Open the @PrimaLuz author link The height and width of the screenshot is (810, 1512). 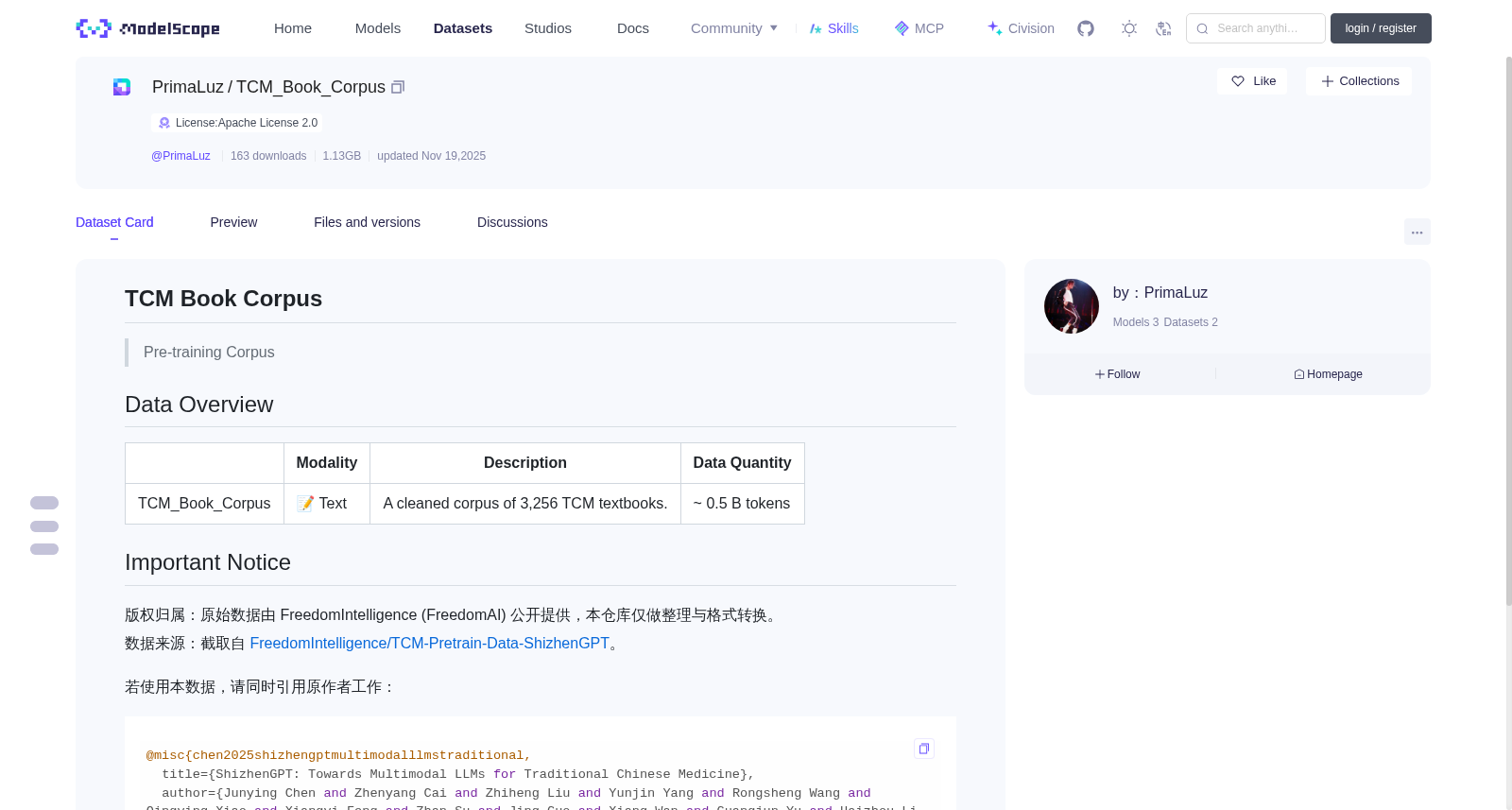click(180, 156)
